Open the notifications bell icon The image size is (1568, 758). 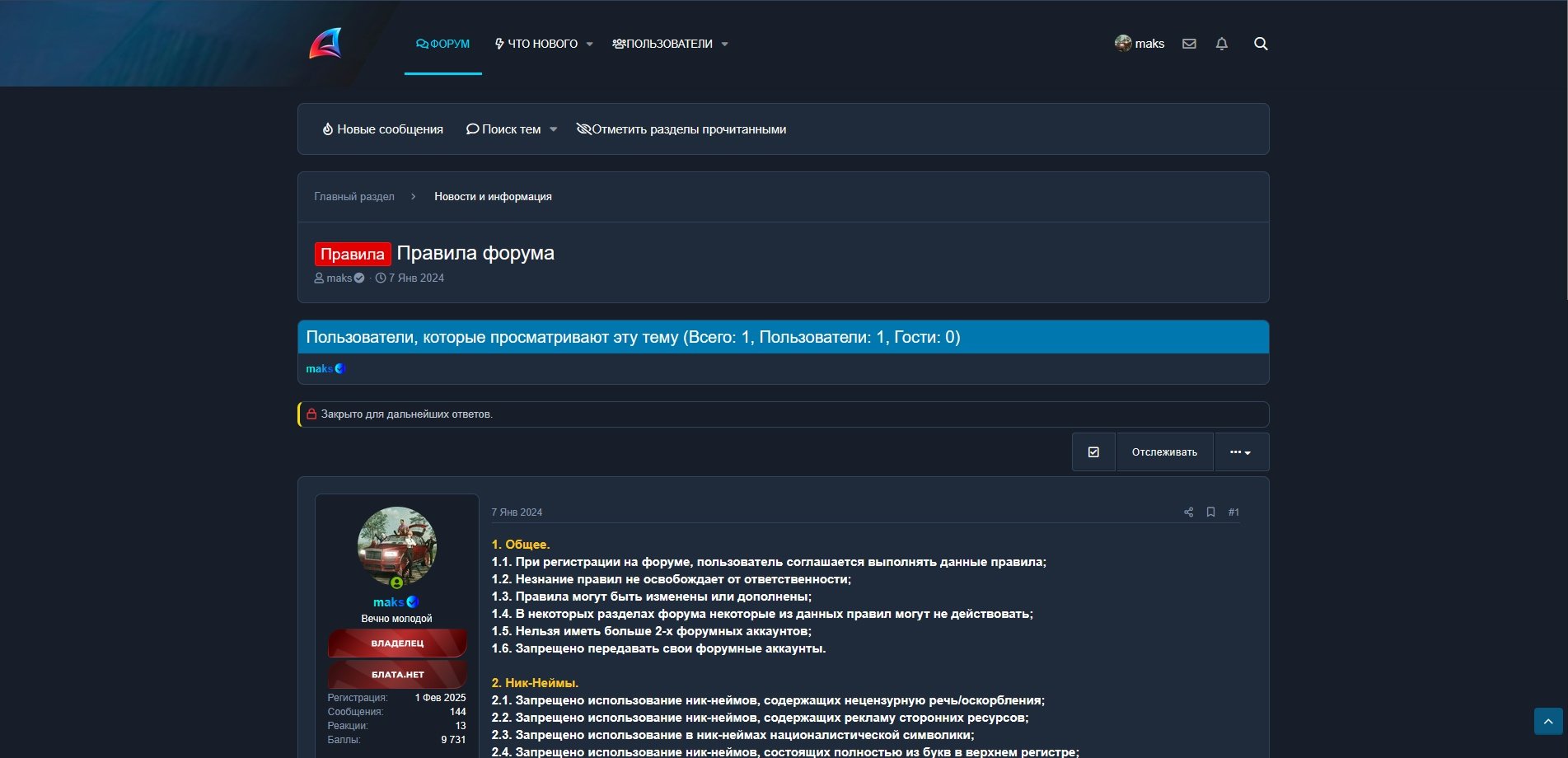[1222, 44]
